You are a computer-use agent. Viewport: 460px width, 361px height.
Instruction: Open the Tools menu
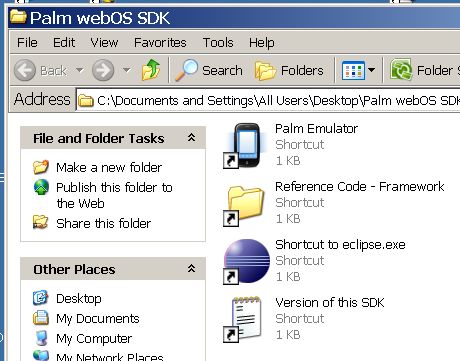[x=218, y=43]
